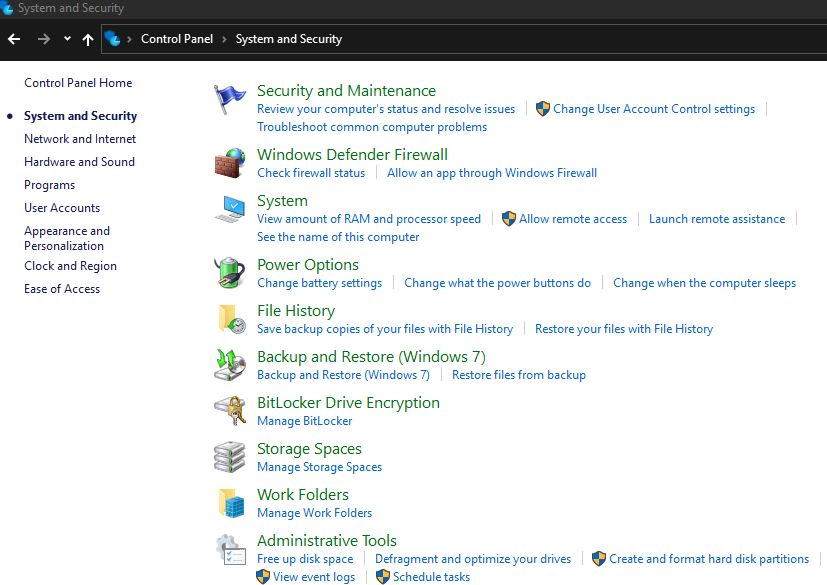Open the recent locations dropdown chevron
This screenshot has height=585, width=827.
[66, 38]
